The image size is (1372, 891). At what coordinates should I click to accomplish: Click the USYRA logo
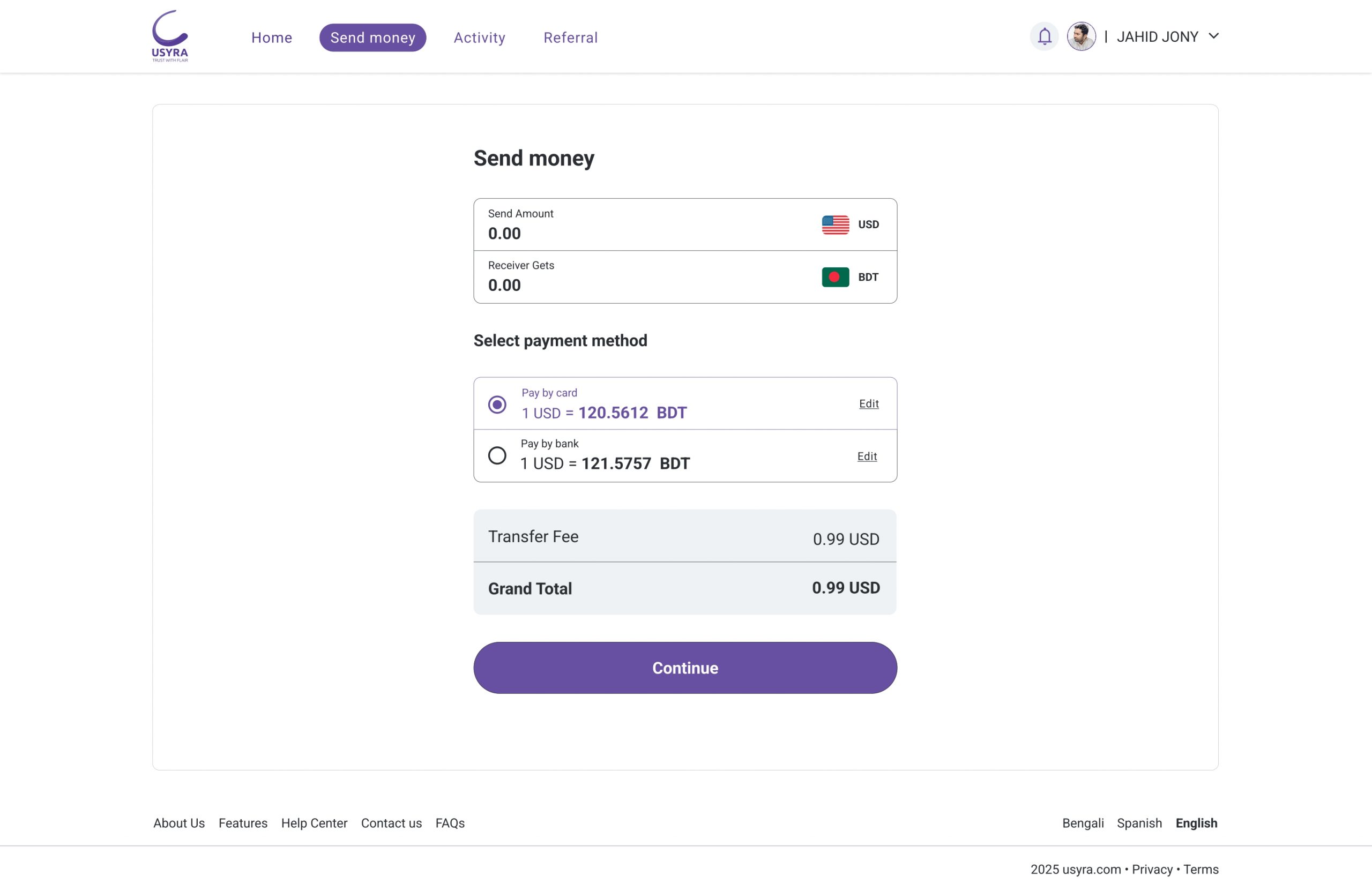[x=169, y=36]
